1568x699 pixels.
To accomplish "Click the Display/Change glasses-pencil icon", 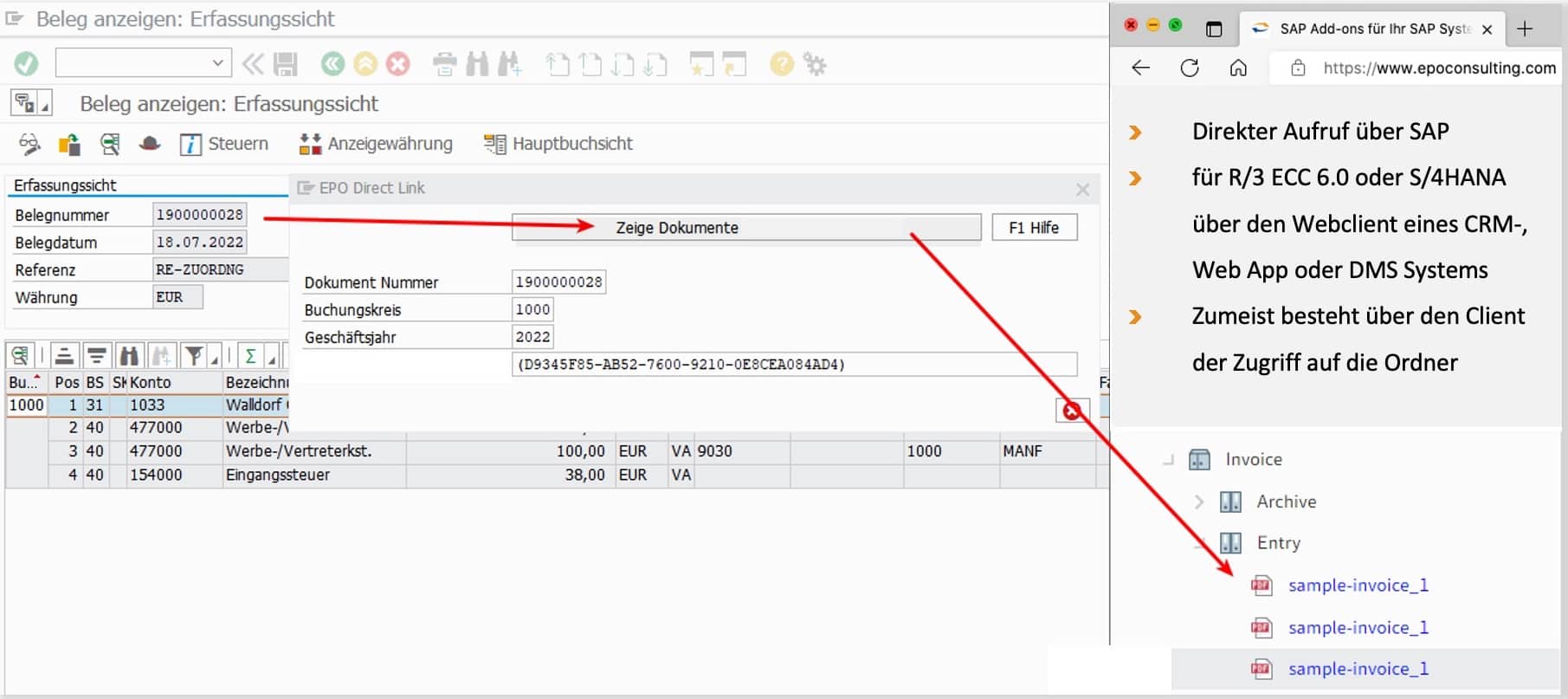I will tap(29, 144).
